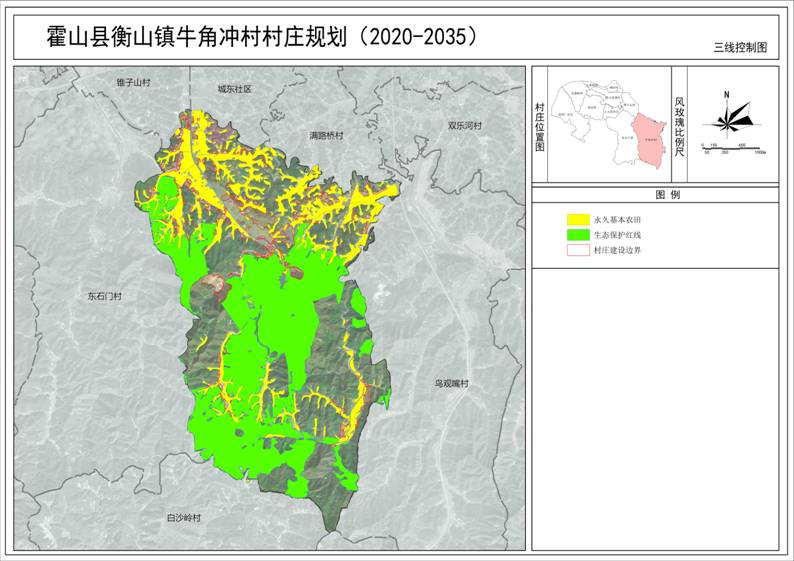Screen dimensions: 794x561
Task: Select the 双乐河村 village label
Action: (464, 126)
